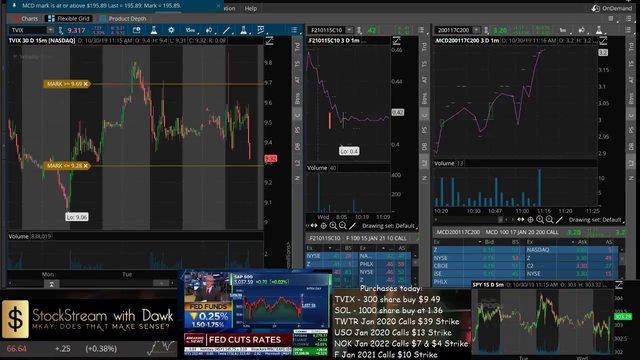Toggle PS side panel on F210115C10 chart
The width and height of the screenshot is (640, 360).
[424, 130]
